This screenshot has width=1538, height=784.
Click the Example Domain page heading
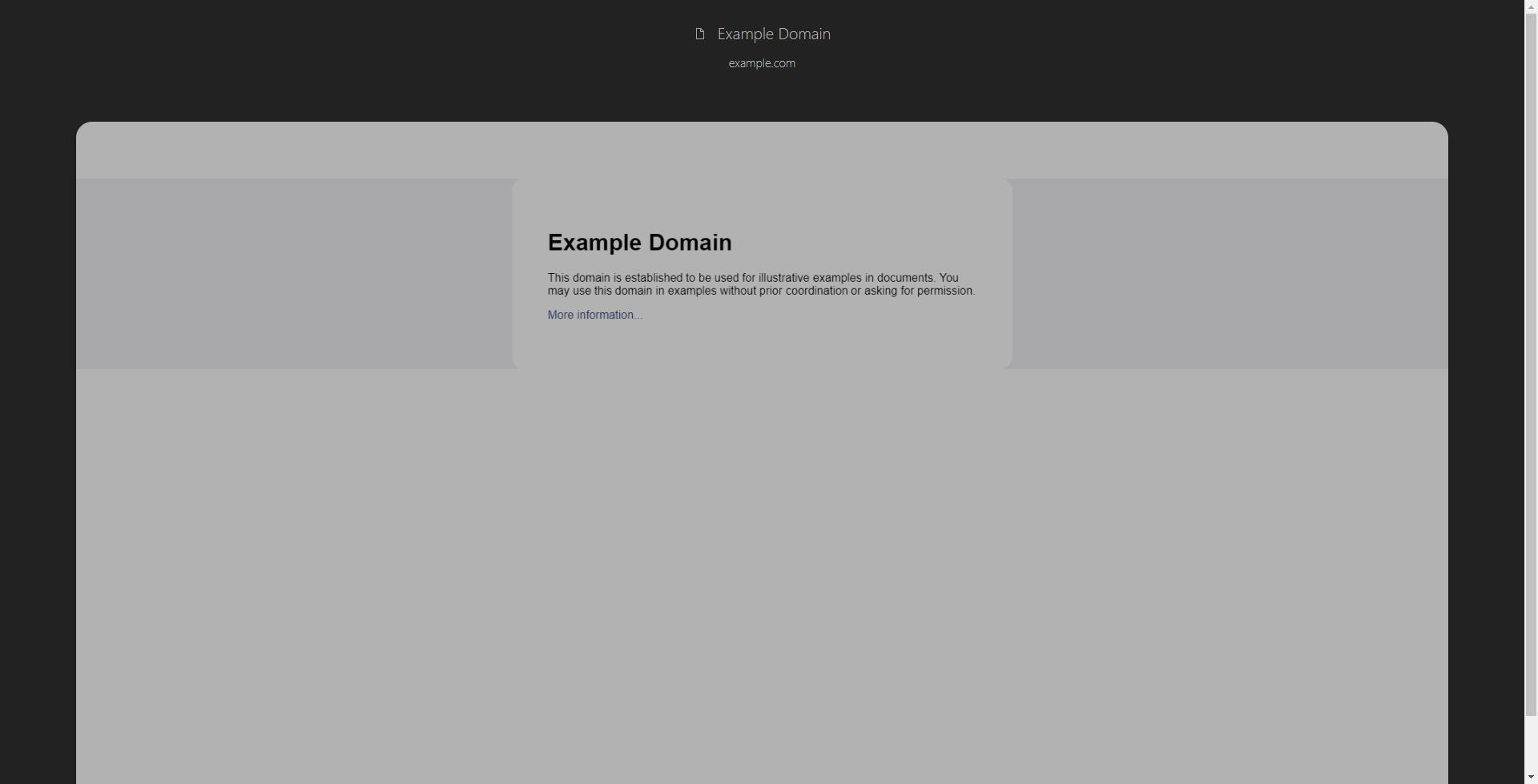[640, 242]
